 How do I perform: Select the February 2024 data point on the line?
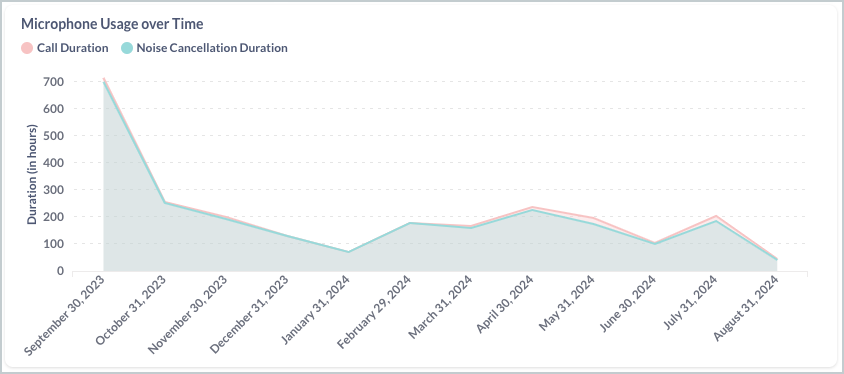click(x=410, y=223)
